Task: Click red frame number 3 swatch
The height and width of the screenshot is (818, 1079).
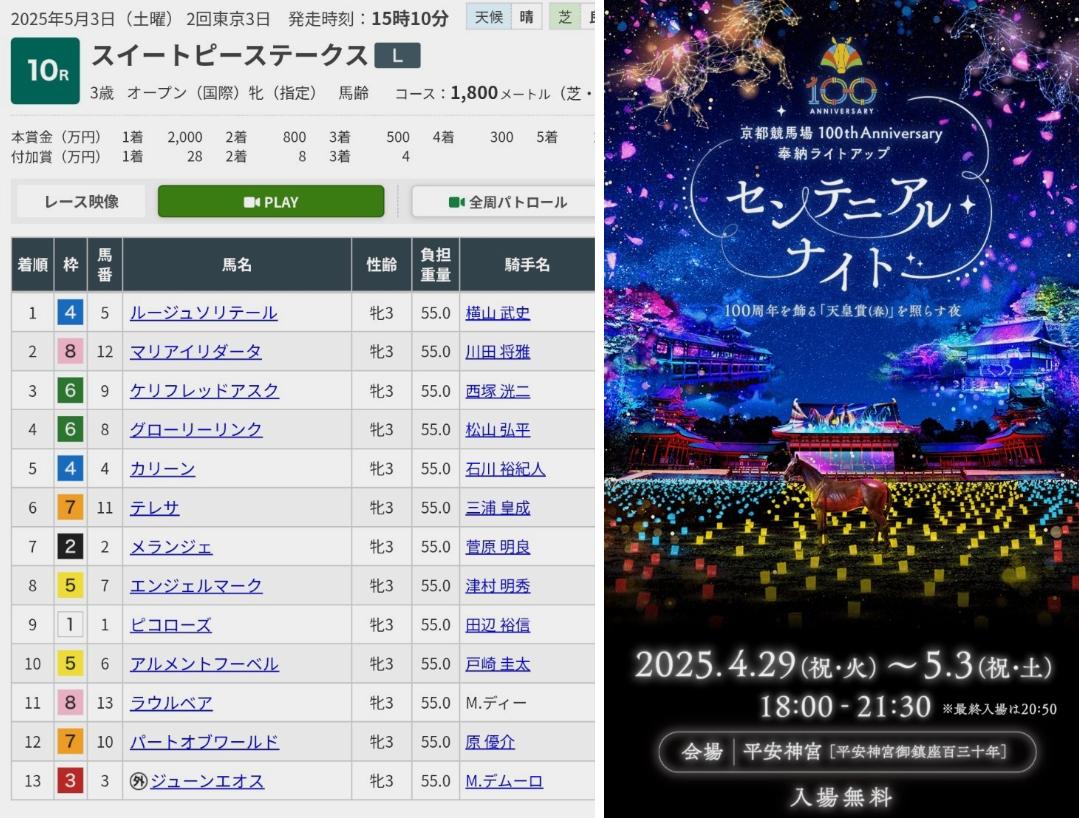Action: tap(69, 781)
